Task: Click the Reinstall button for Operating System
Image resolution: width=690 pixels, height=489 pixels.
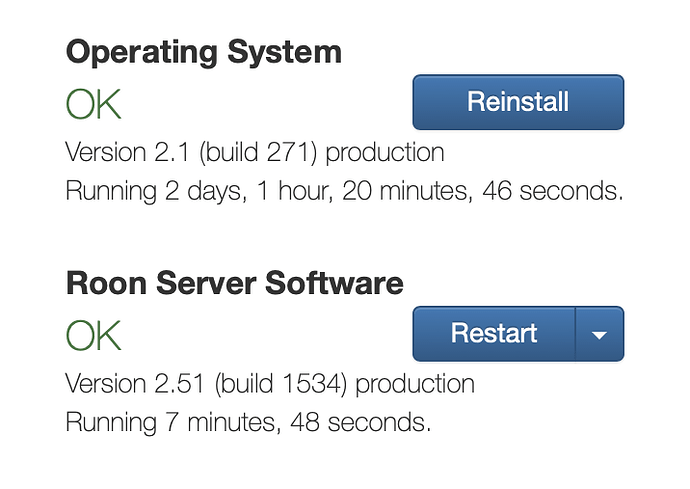Action: coord(518,102)
